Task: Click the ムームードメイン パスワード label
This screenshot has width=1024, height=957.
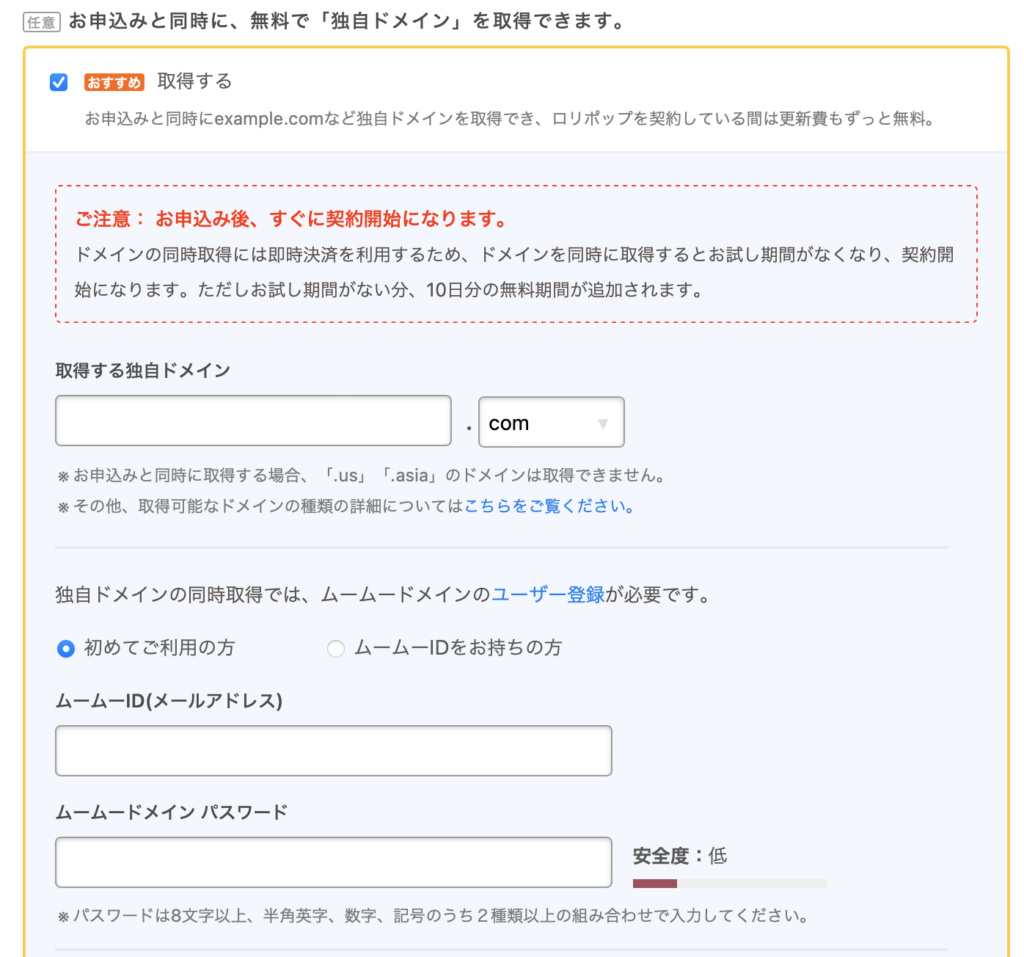Action: [171, 812]
